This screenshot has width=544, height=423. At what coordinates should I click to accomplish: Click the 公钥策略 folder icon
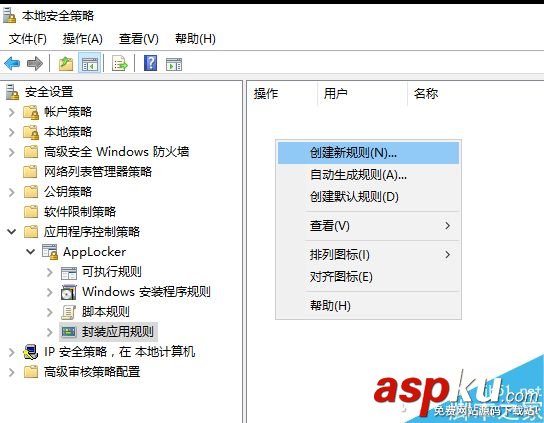tap(31, 192)
